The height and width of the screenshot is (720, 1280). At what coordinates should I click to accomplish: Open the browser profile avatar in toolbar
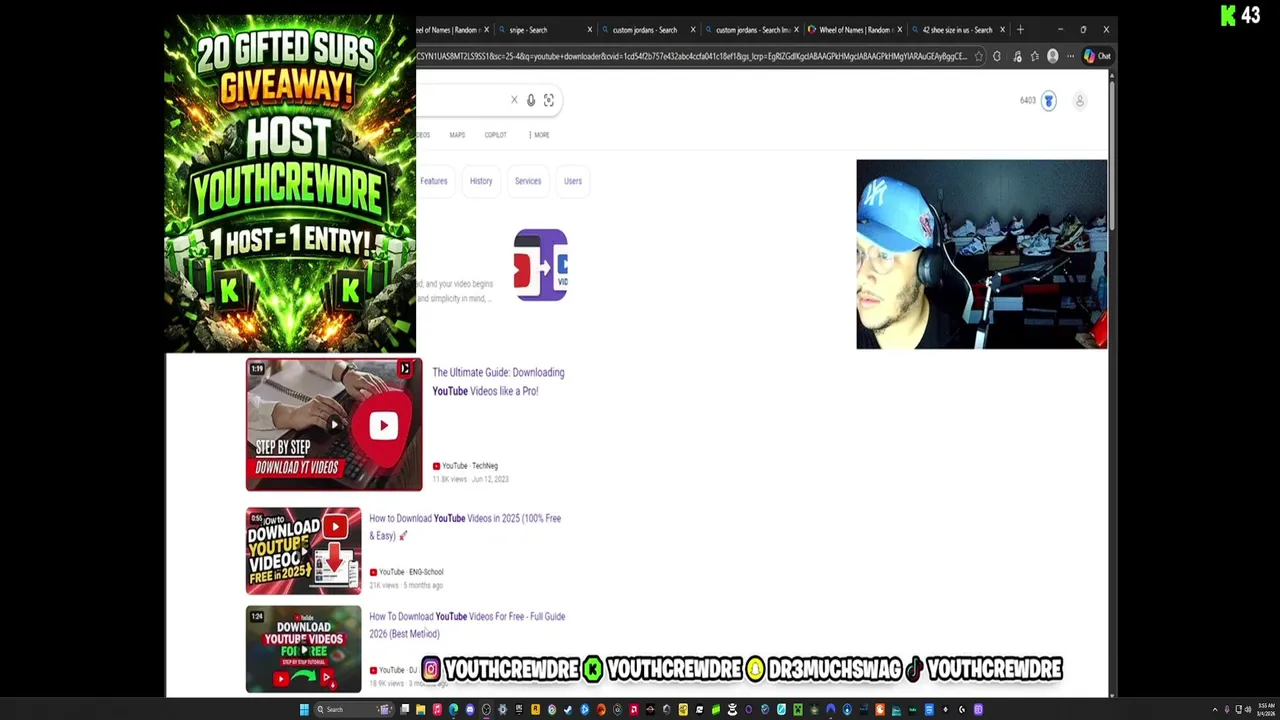pos(1053,56)
